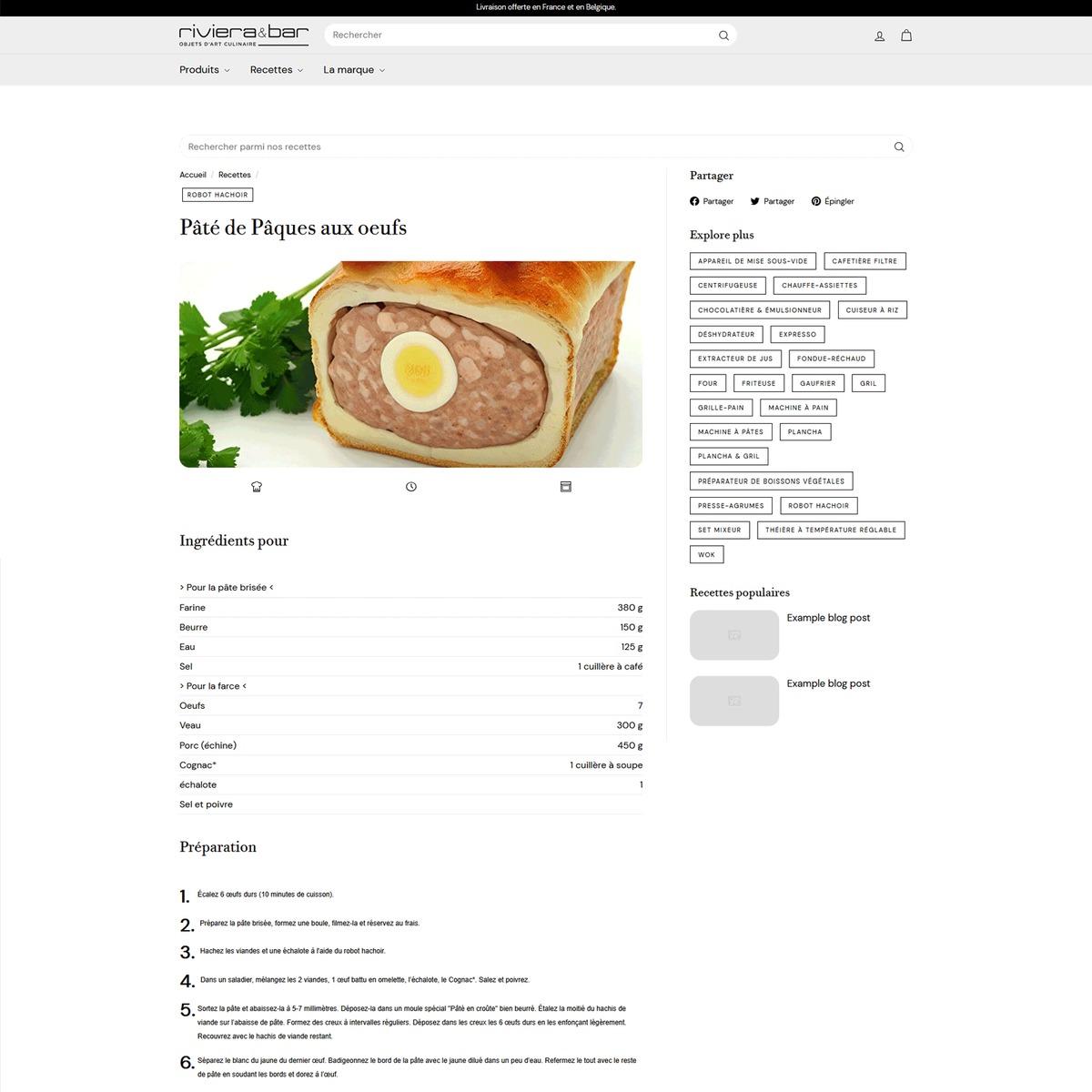Click the Recettes breadcrumb link
Screen dimensions: 1092x1092
tap(234, 175)
